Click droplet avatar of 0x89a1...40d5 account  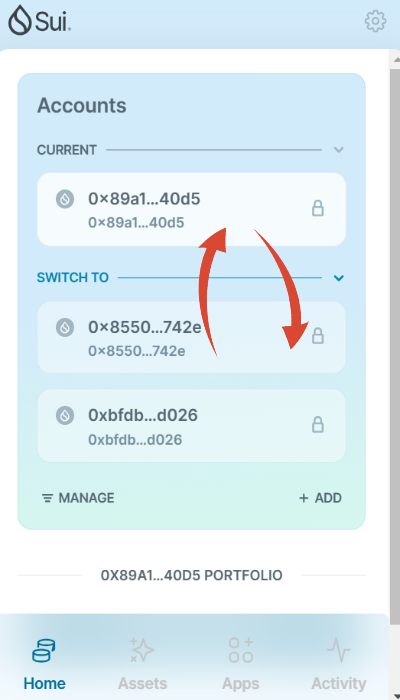[65, 199]
